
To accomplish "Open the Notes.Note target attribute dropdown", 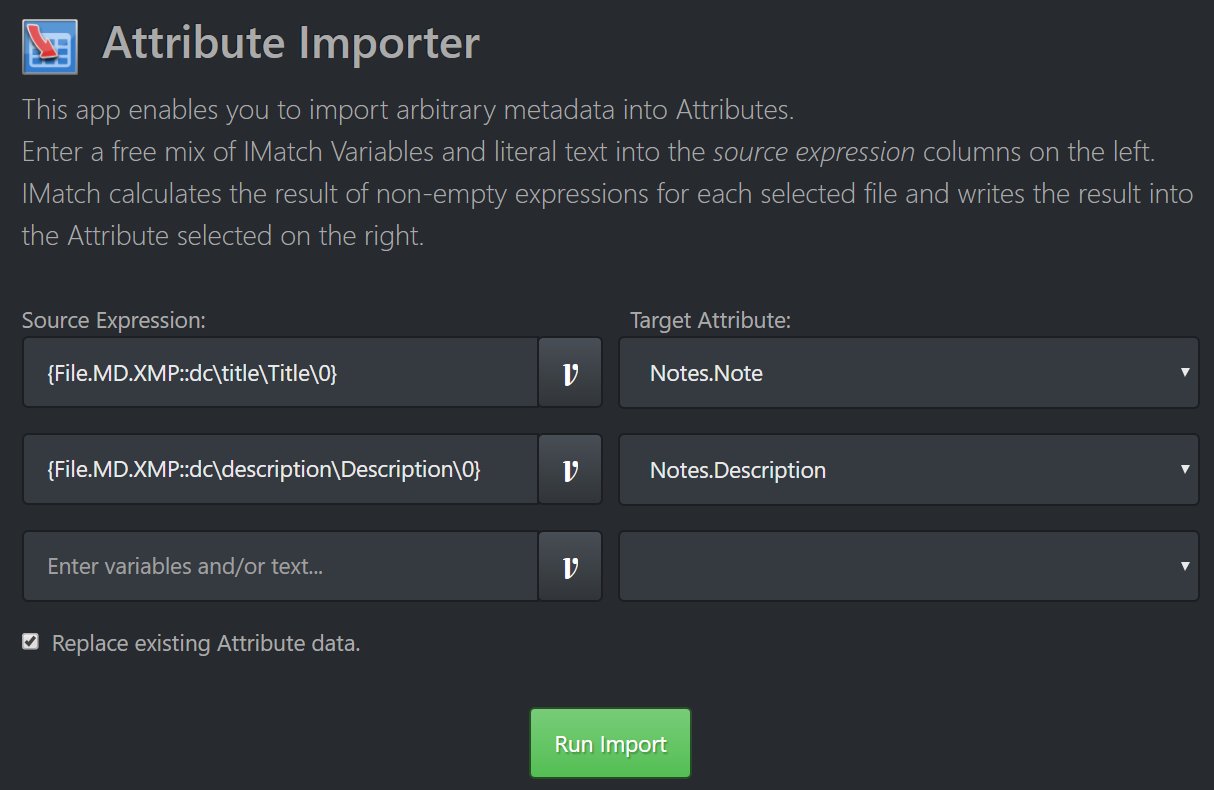I will [x=909, y=373].
